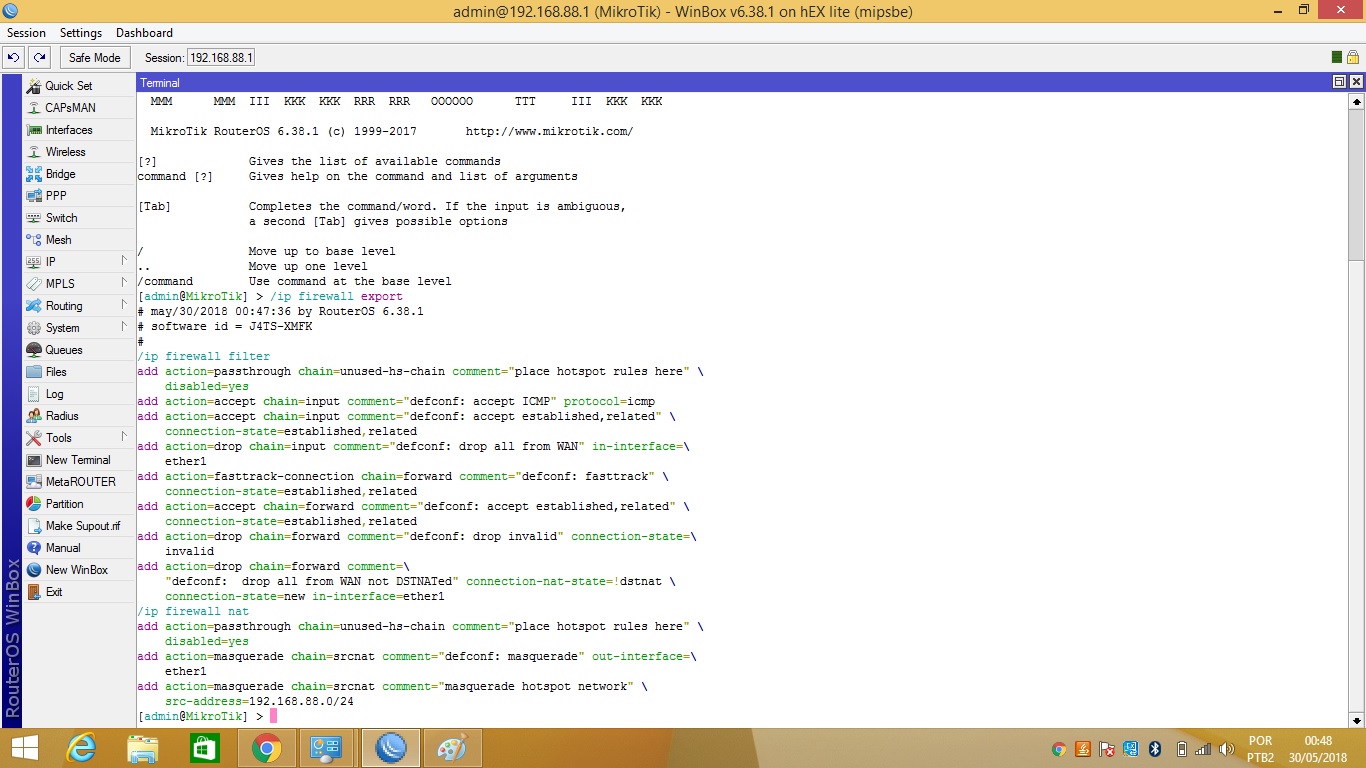Open the Partition menu icon
Image resolution: width=1366 pixels, height=768 pixels.
pos(34,504)
